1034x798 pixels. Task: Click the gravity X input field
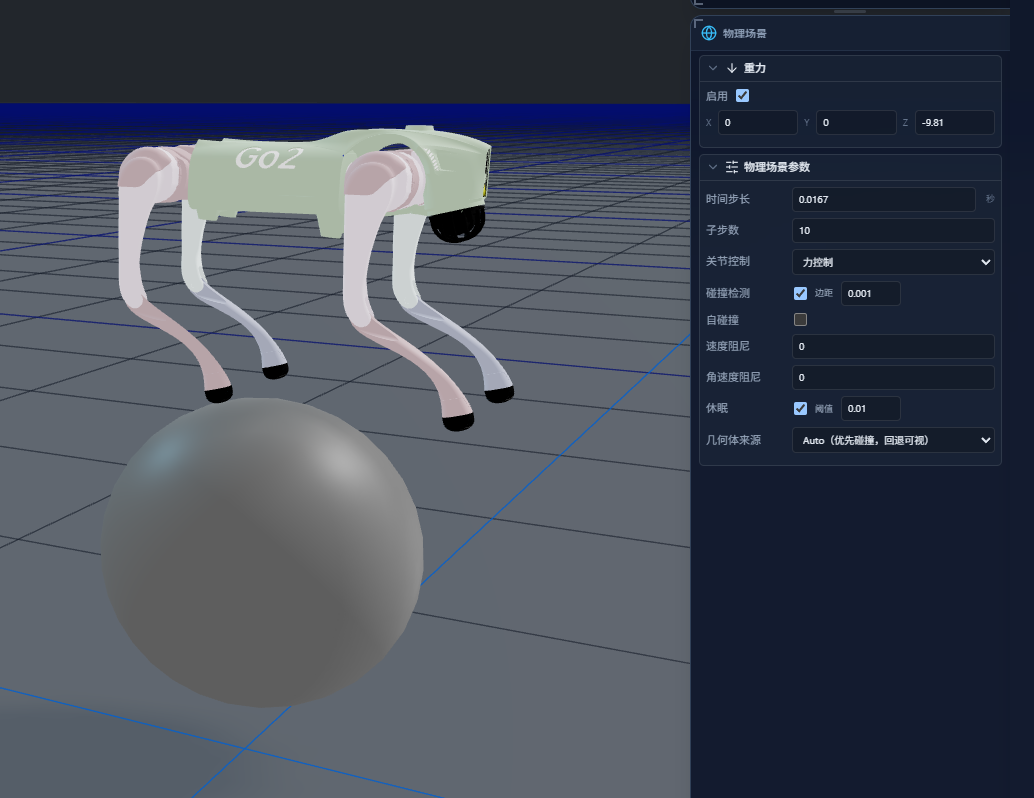click(757, 123)
